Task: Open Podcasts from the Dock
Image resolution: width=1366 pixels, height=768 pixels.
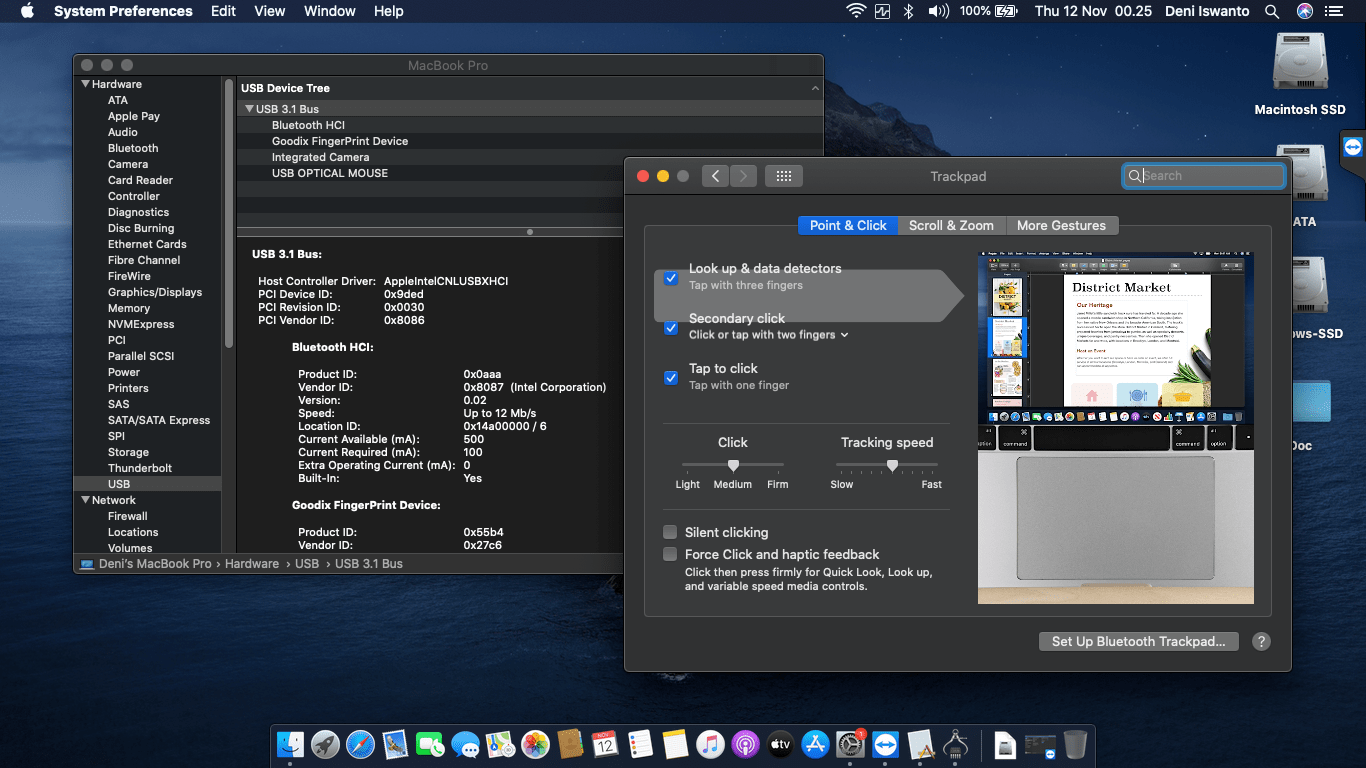Action: pos(745,744)
